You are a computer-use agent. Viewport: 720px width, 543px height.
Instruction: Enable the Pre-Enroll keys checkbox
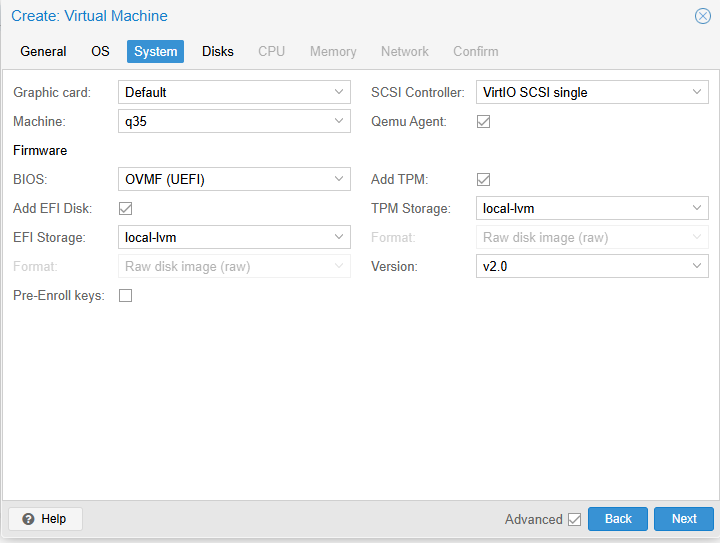pyautogui.click(x=126, y=296)
